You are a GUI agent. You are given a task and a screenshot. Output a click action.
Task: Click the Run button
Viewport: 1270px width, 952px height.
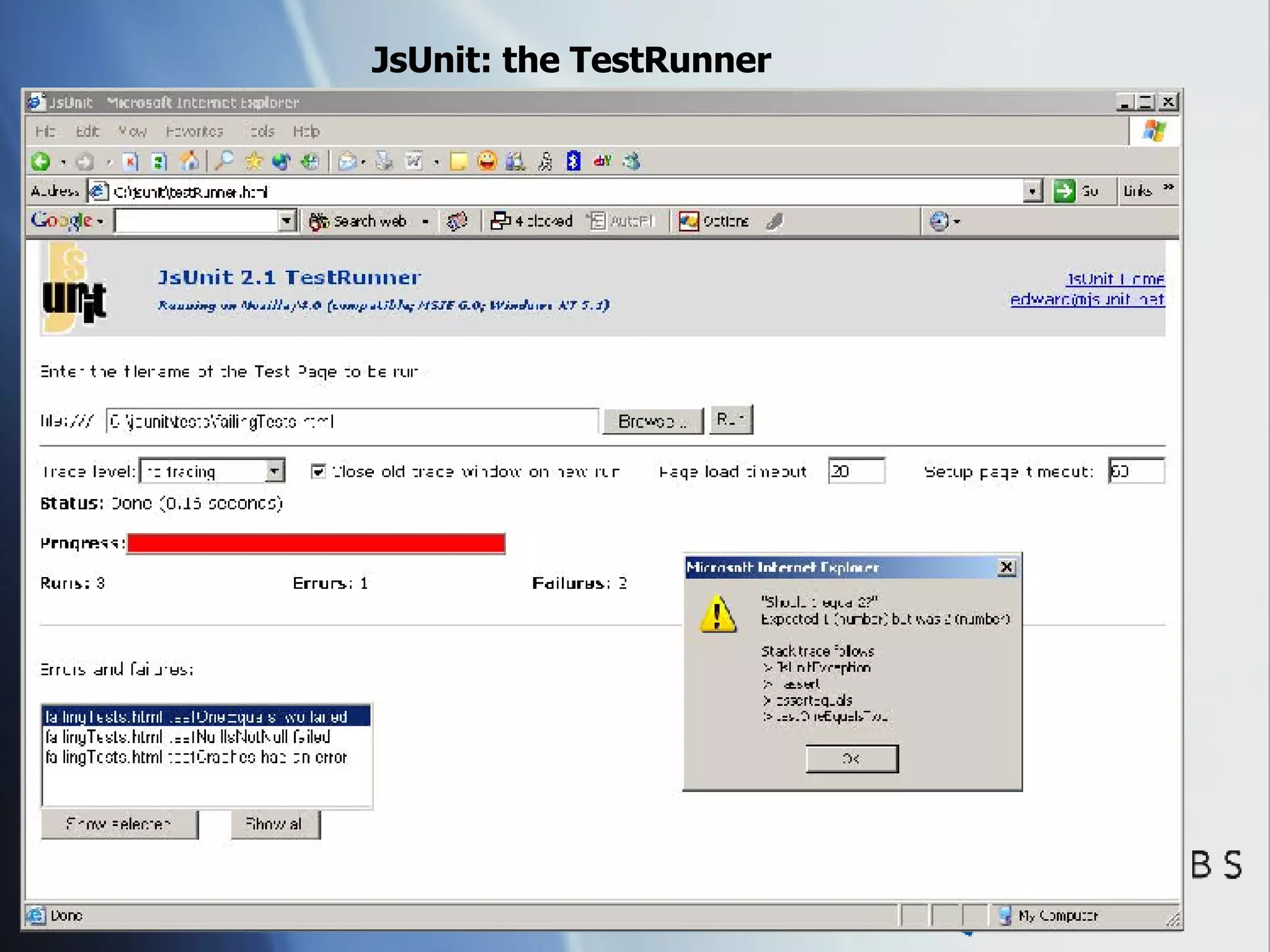(731, 420)
